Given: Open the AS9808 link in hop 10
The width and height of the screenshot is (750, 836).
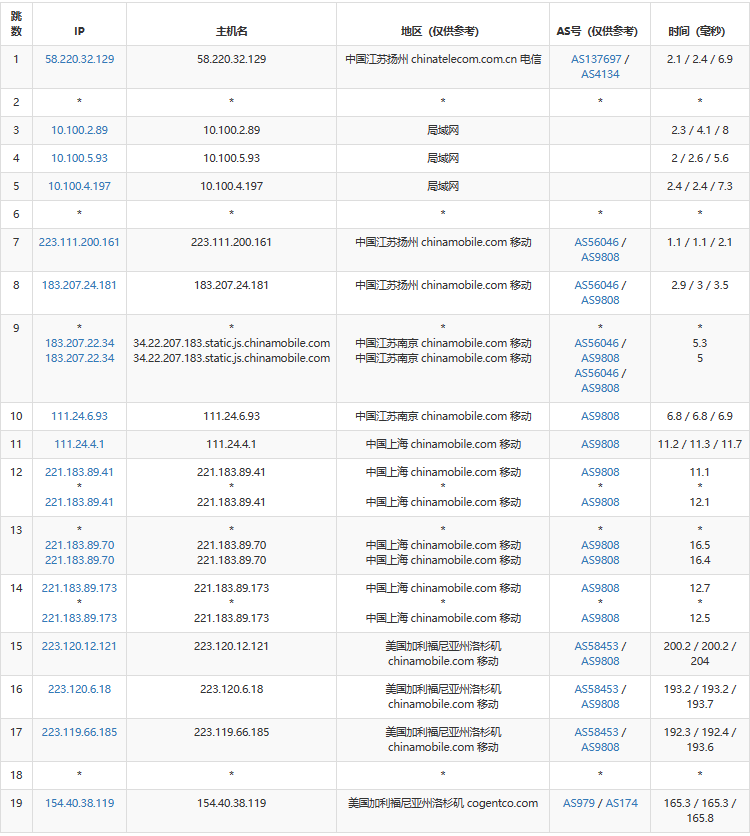Looking at the screenshot, I should point(600,416).
